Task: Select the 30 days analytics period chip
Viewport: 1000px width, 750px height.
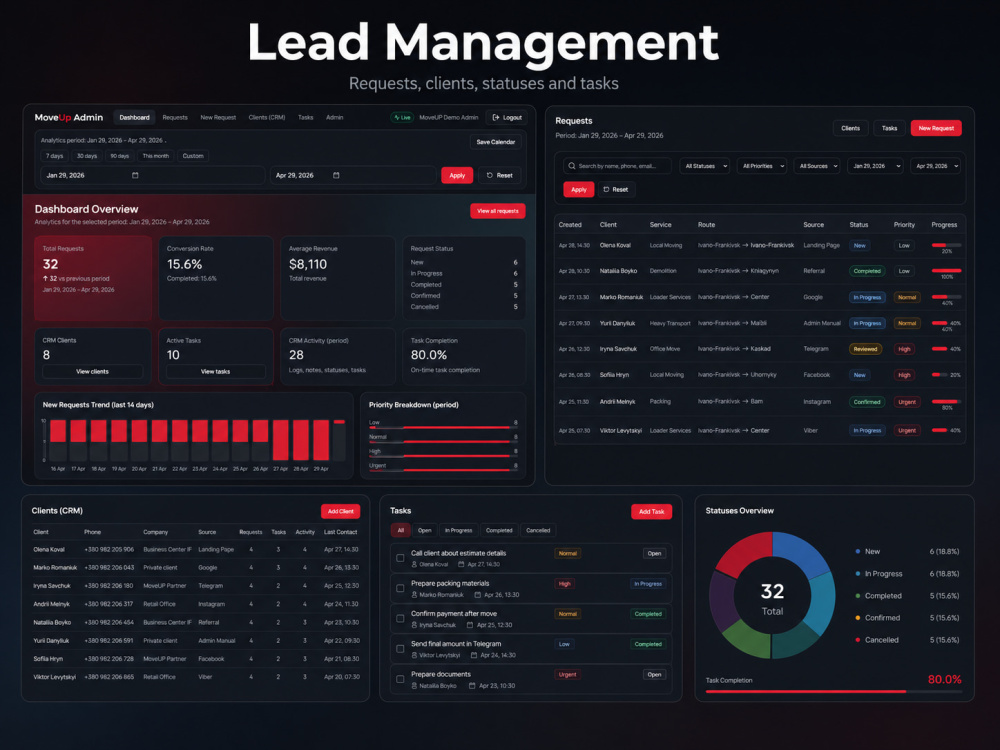Action: coord(87,156)
